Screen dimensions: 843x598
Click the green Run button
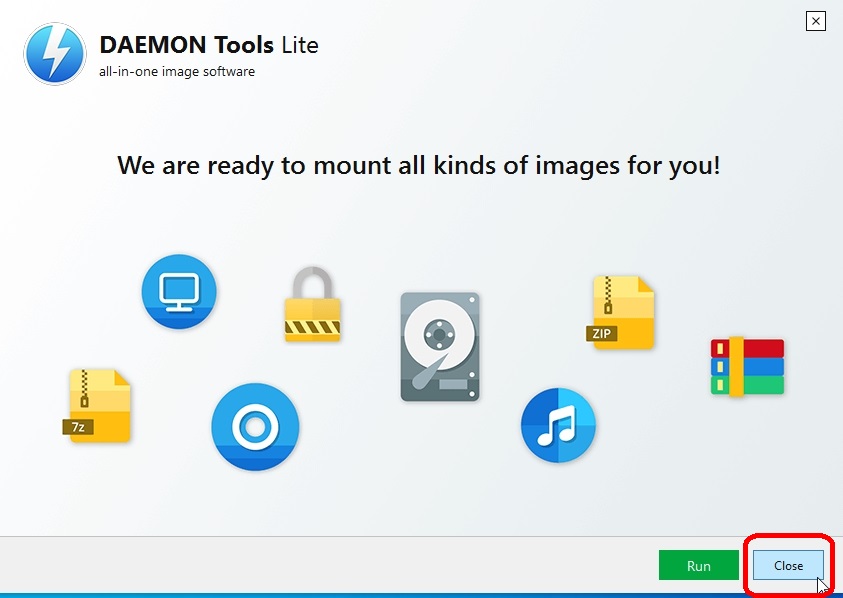click(x=698, y=565)
